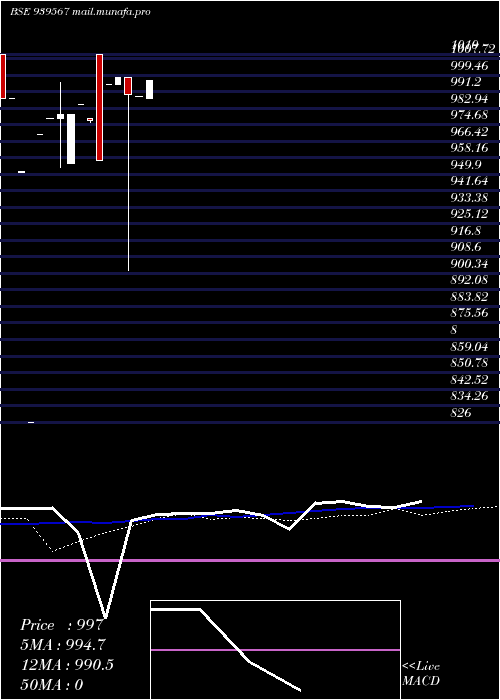Select the 859.04 price level label

click(x=469, y=347)
